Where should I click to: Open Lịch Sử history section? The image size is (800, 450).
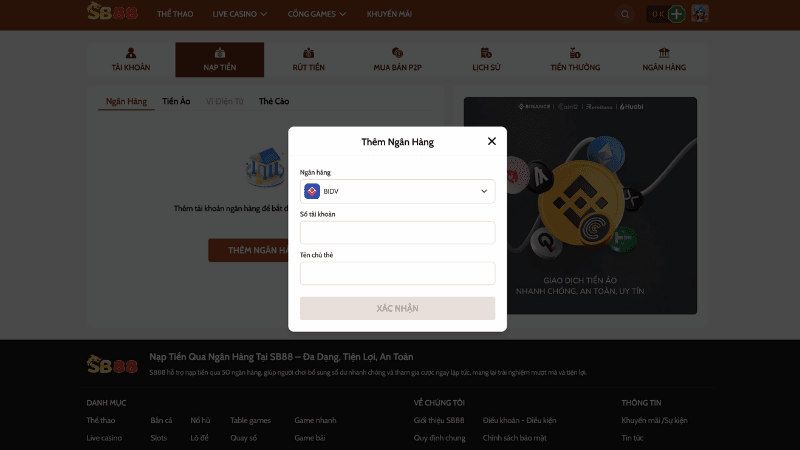click(x=486, y=60)
